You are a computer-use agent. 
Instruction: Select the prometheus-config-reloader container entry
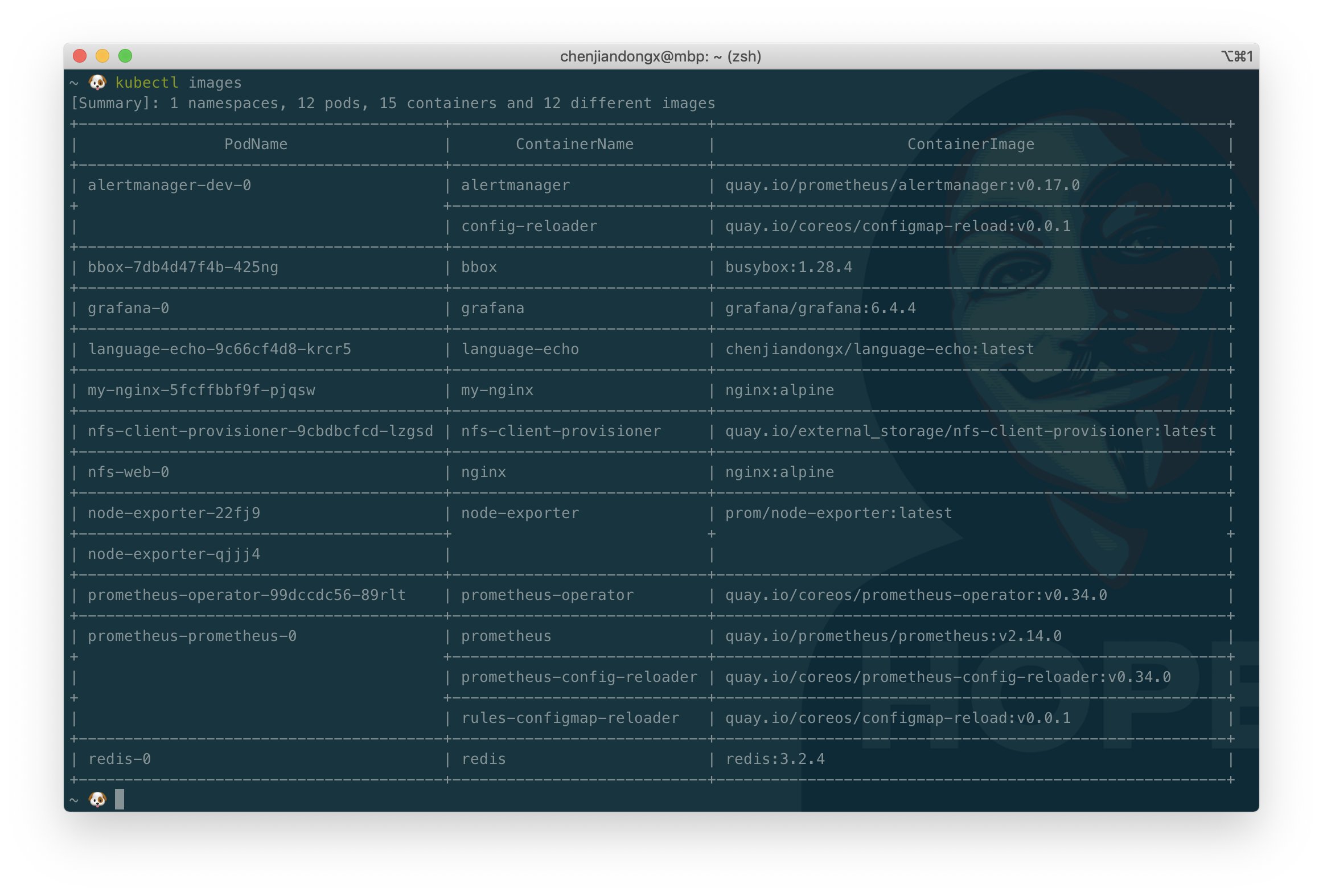coord(578,677)
